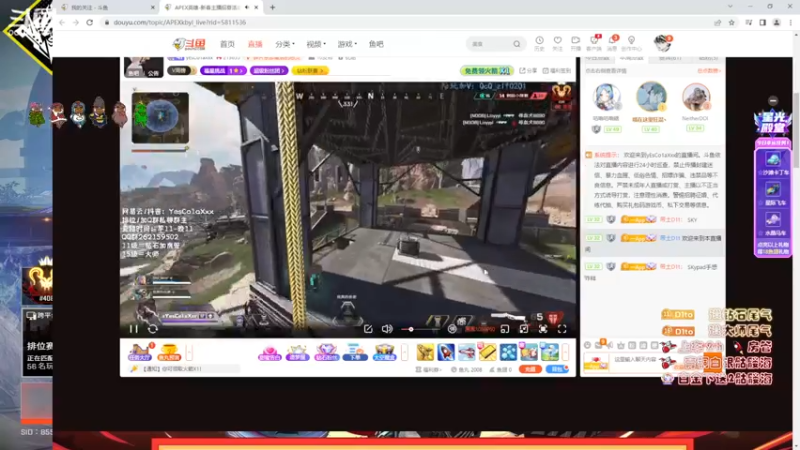Click the 免费领火箭 green button
The image size is (800, 450).
click(486, 70)
